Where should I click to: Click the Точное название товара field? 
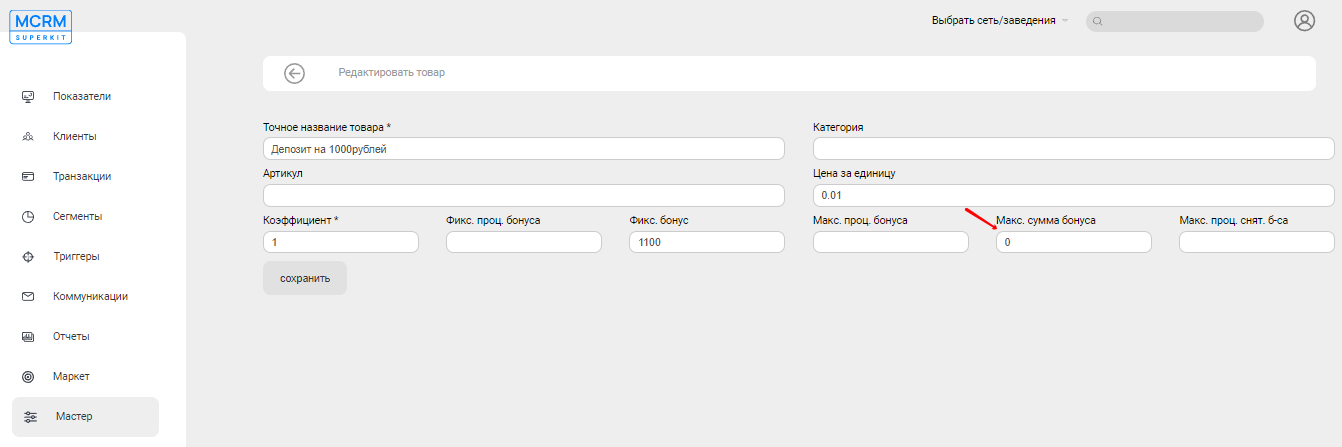(524, 149)
